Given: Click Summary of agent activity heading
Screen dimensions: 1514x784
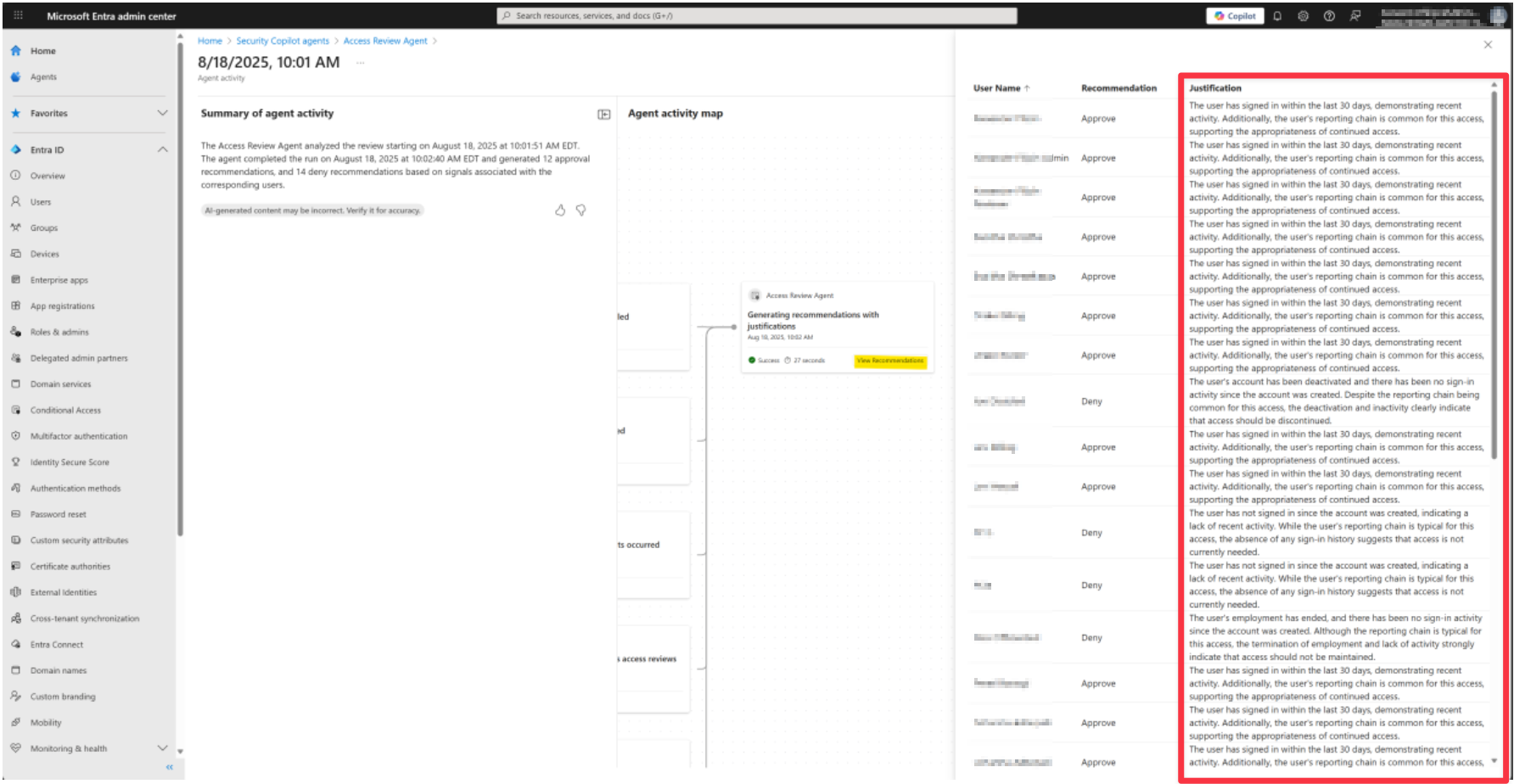Looking at the screenshot, I should pyautogui.click(x=267, y=113).
